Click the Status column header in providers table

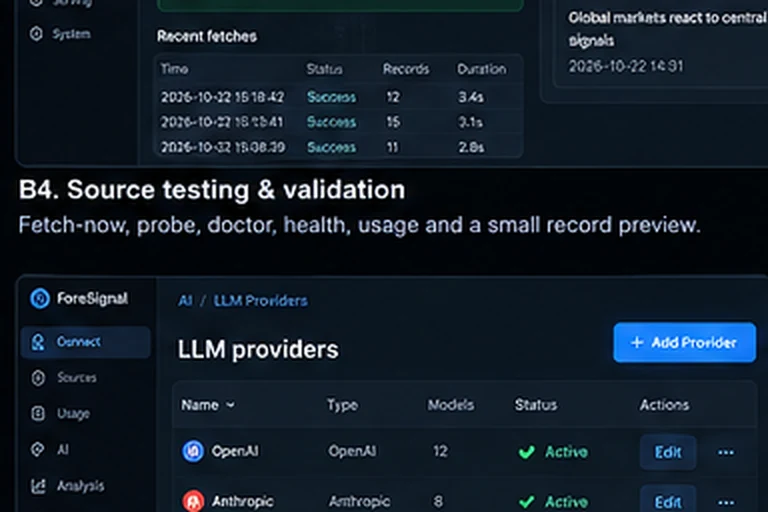(x=535, y=405)
